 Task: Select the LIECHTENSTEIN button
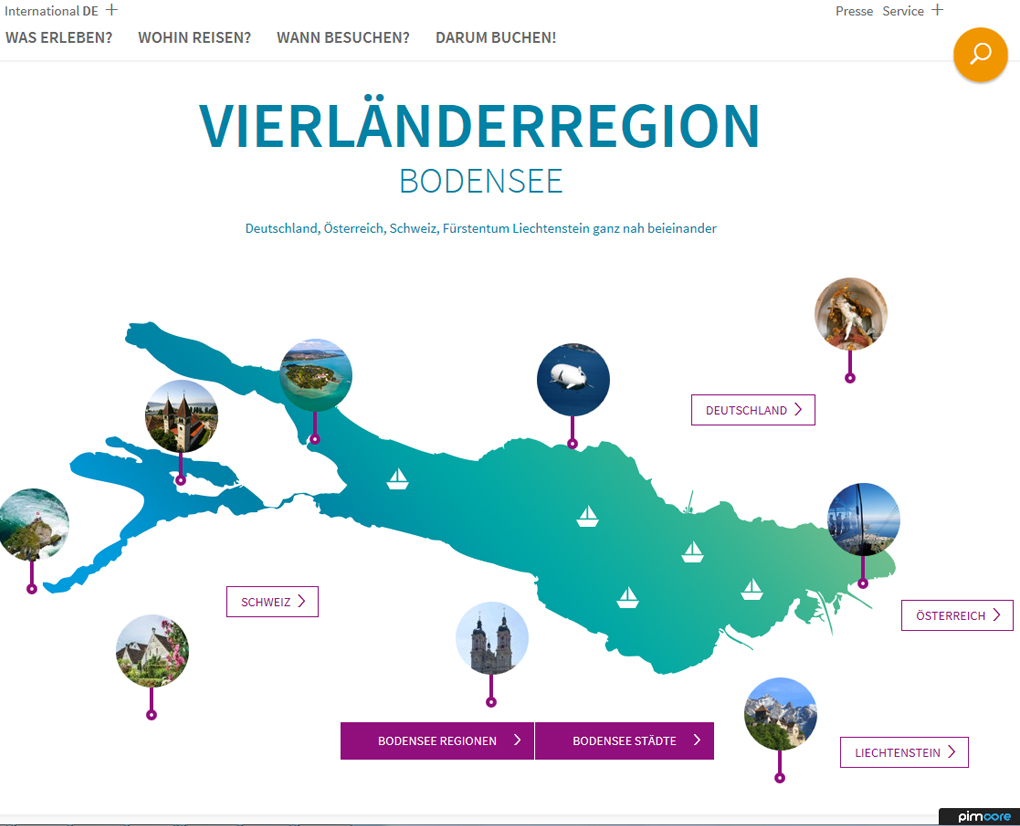click(904, 752)
